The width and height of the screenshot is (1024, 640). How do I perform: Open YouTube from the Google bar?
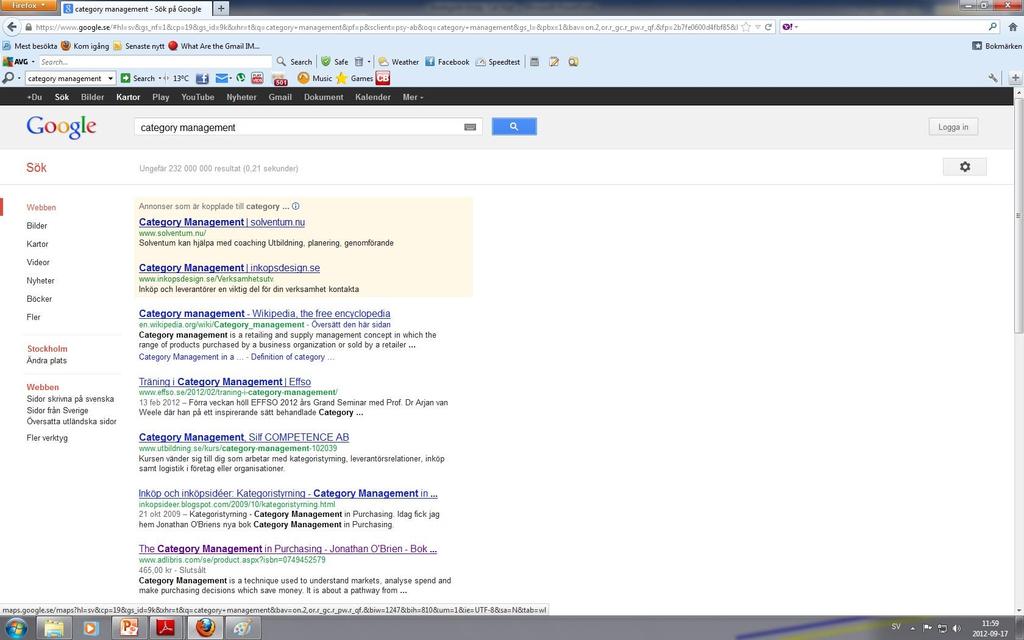pos(198,97)
